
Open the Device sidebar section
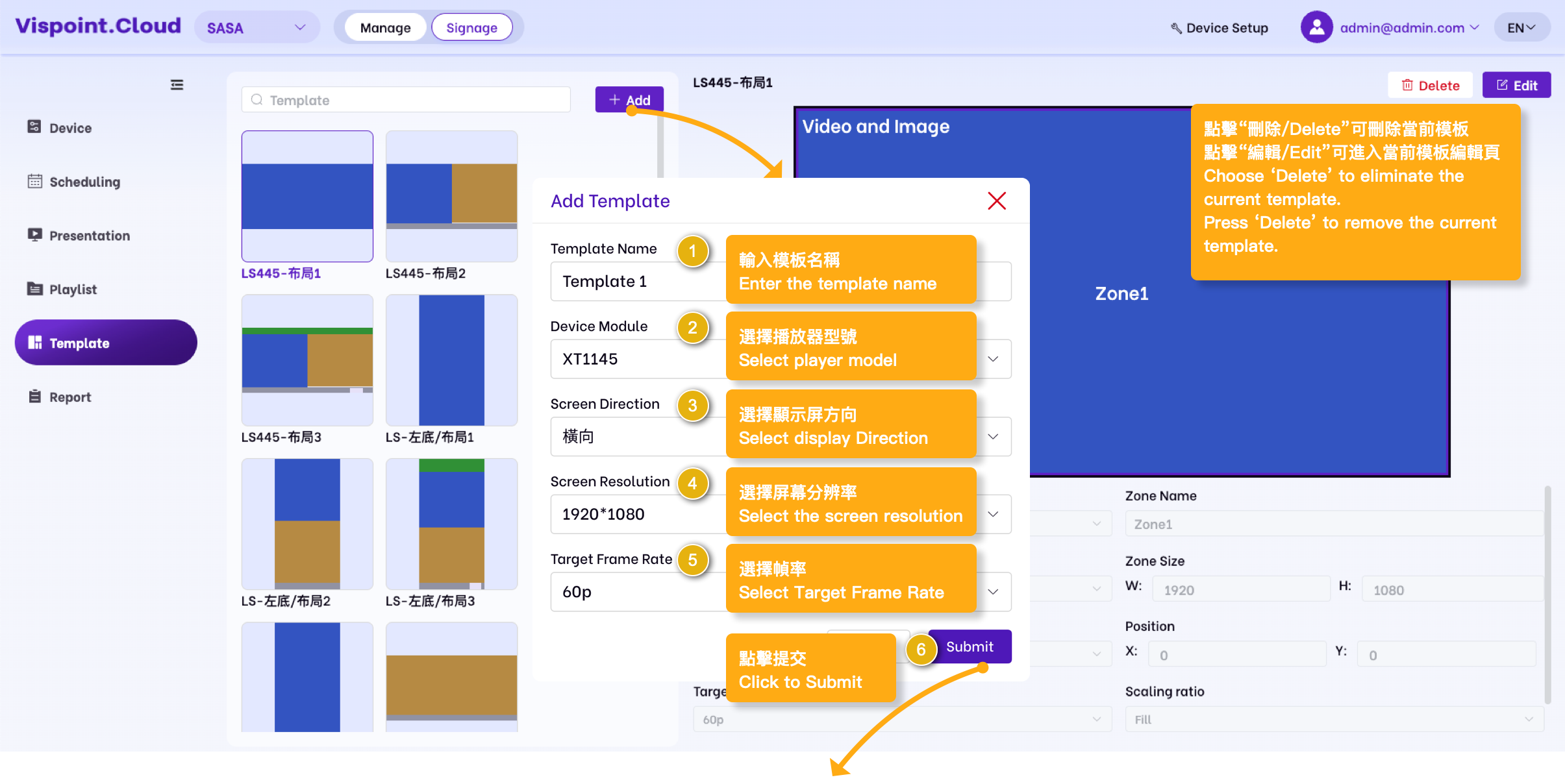70,128
